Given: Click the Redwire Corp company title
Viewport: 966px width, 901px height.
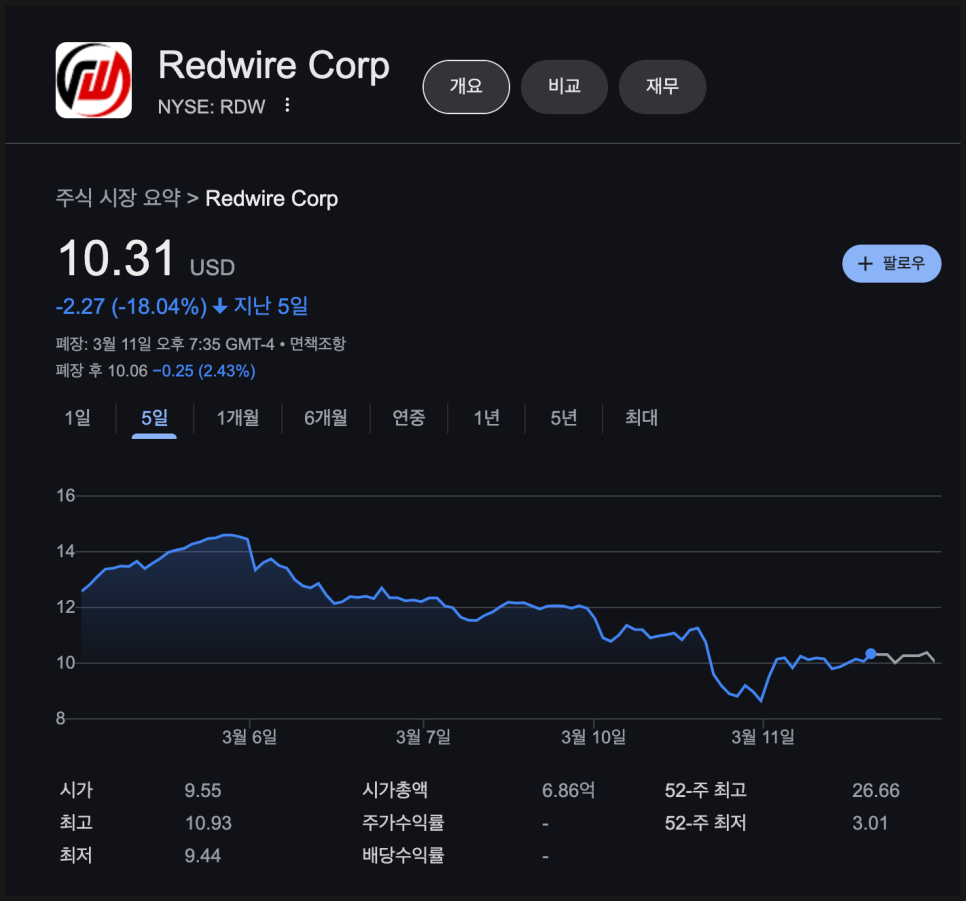Looking at the screenshot, I should tap(274, 65).
